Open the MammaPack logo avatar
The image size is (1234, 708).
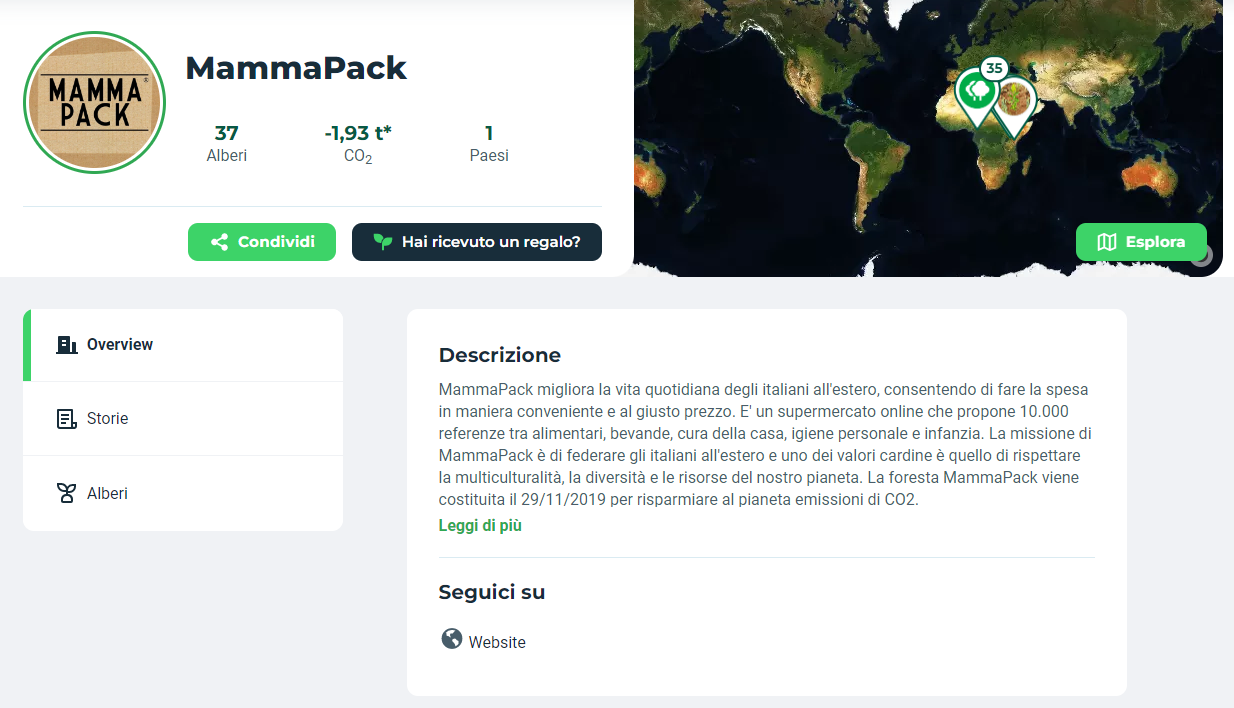tap(94, 102)
